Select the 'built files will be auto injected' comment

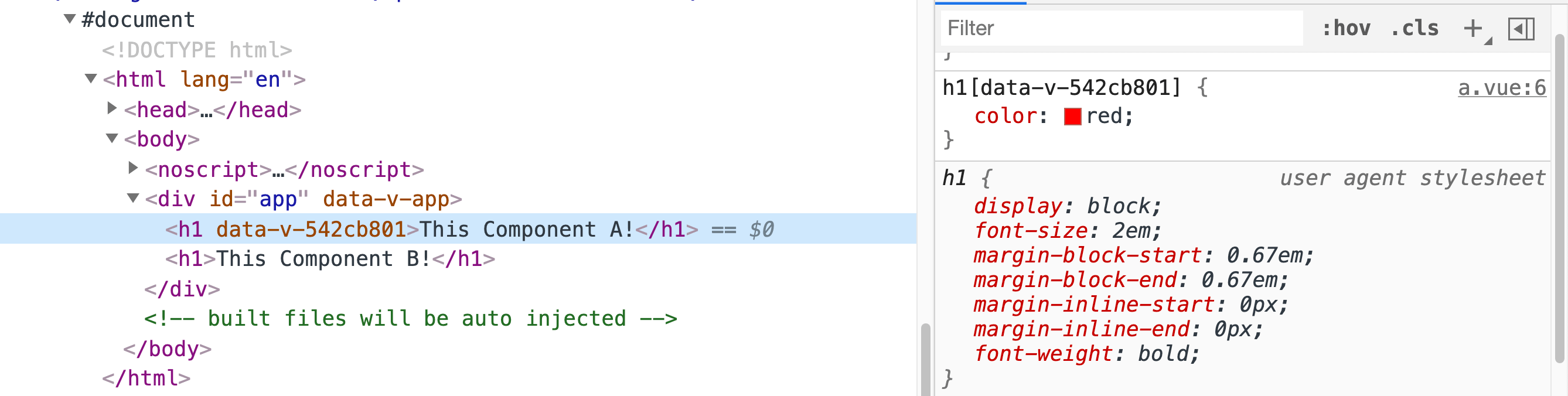coord(411,319)
